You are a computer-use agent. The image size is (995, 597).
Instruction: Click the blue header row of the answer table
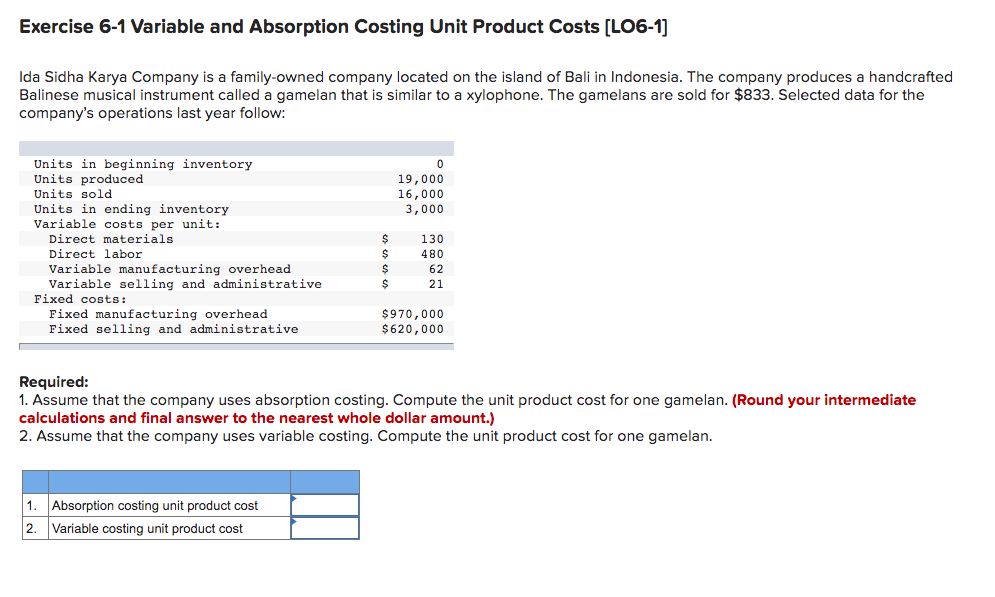[x=190, y=481]
